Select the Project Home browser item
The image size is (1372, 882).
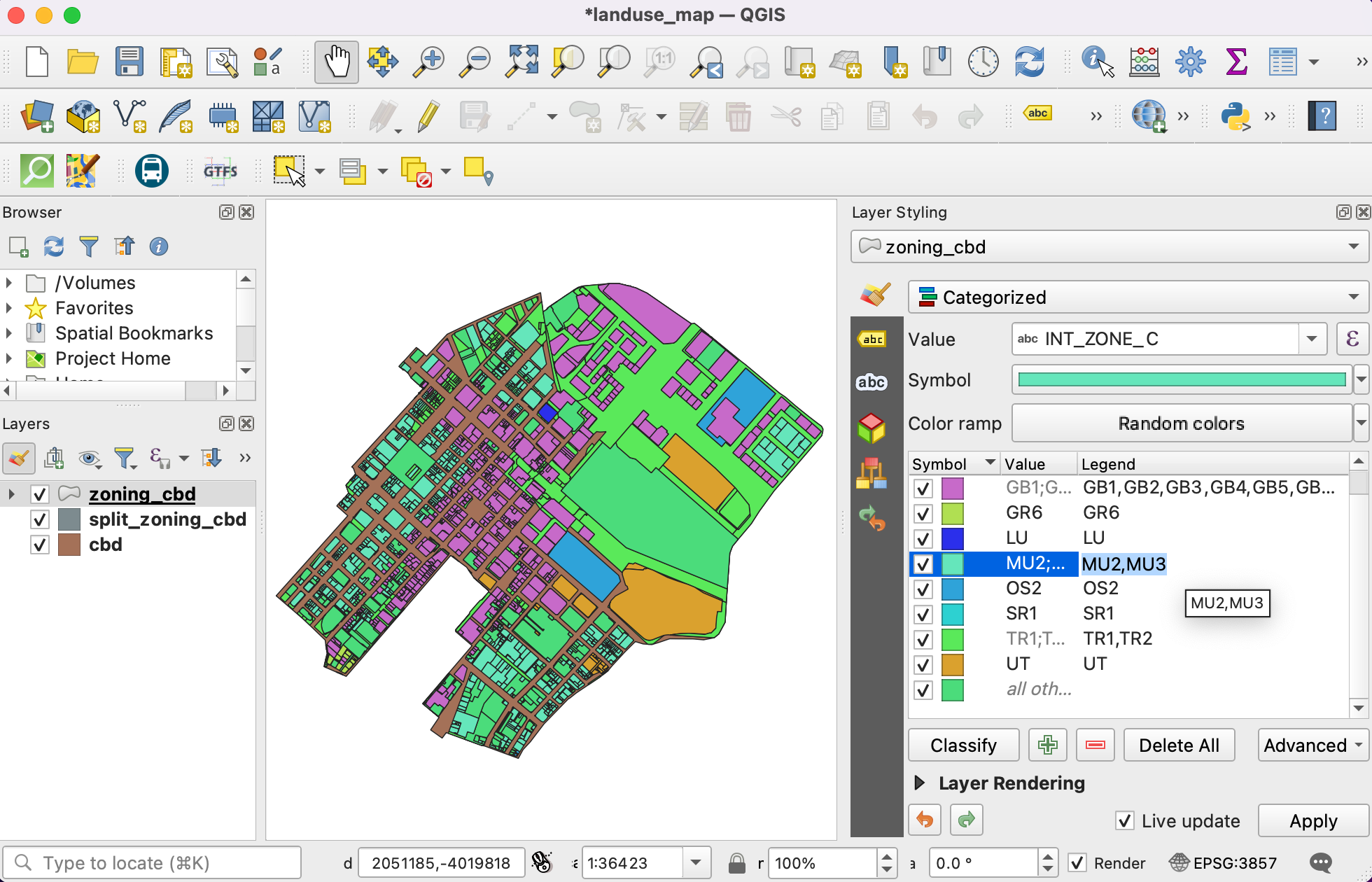(x=113, y=358)
